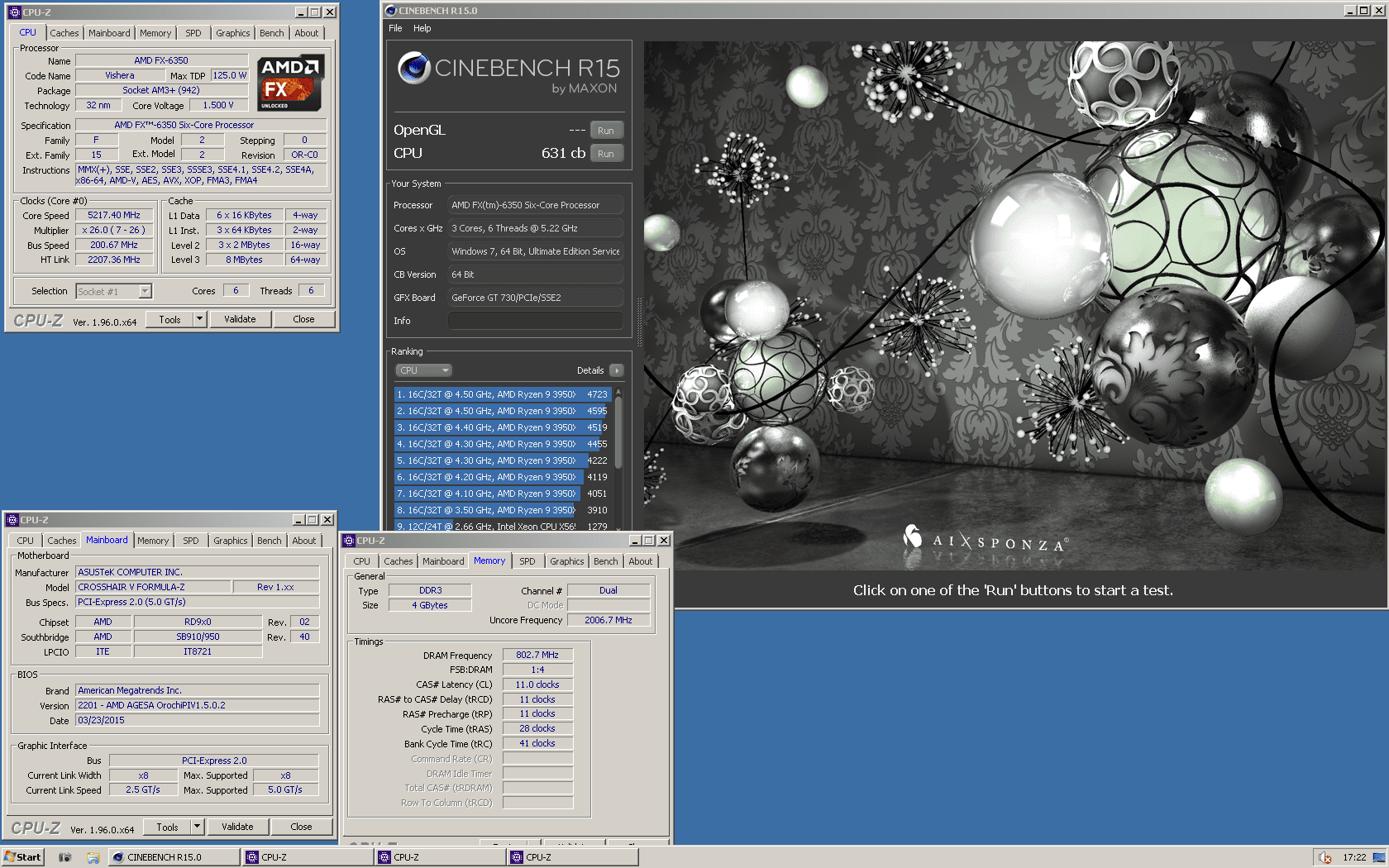The height and width of the screenshot is (868, 1389).
Task: Click the Core Speed value 5217.40 MHz
Action: [x=114, y=216]
